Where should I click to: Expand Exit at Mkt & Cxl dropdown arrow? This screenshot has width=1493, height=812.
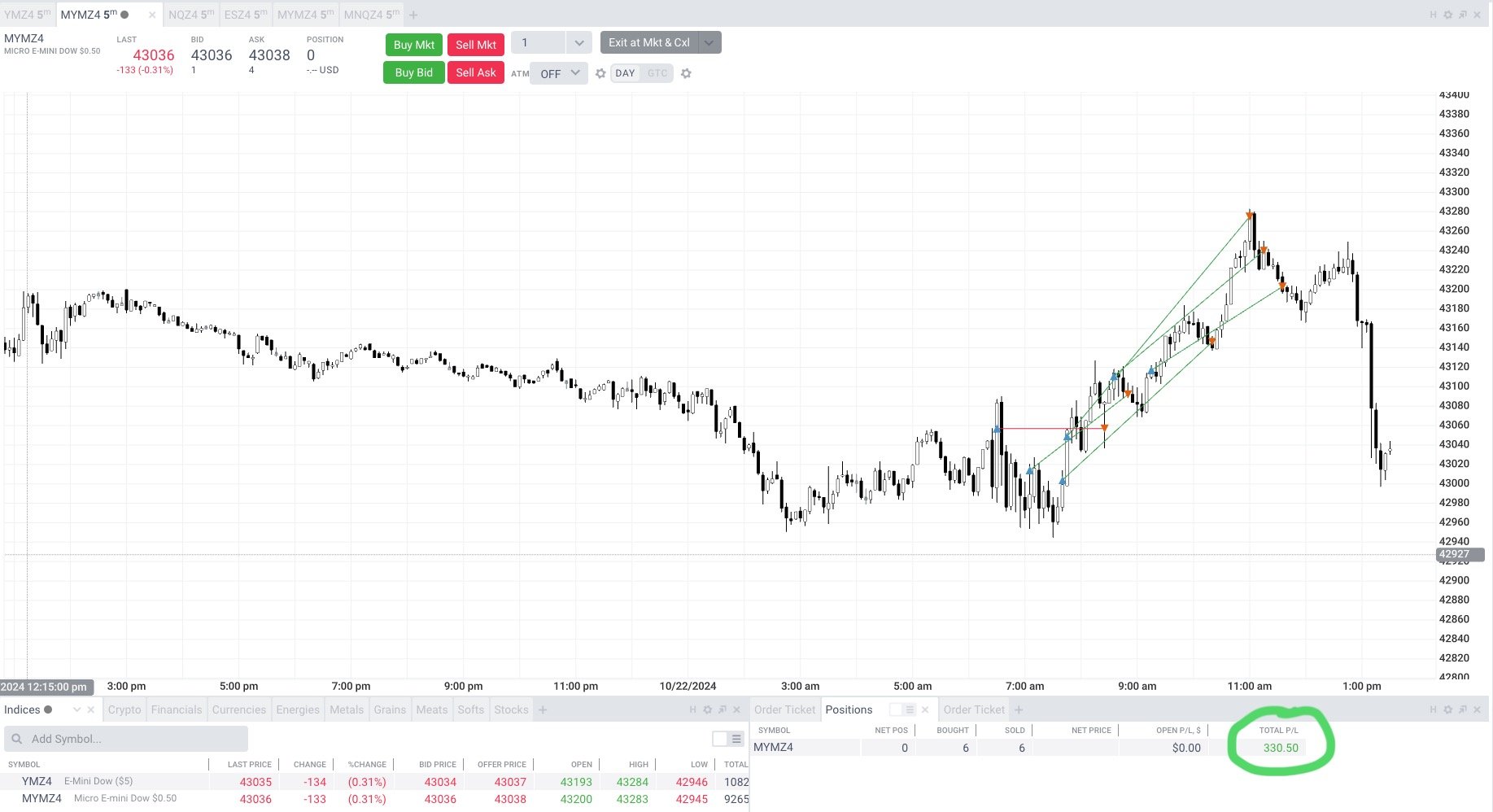click(x=709, y=42)
